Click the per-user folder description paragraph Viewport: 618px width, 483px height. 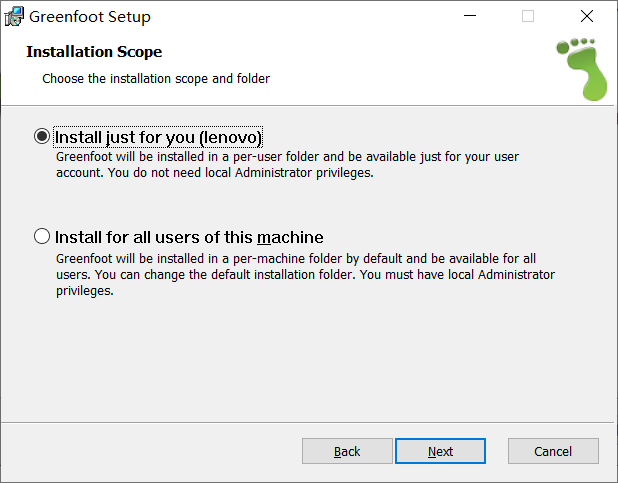click(287, 165)
